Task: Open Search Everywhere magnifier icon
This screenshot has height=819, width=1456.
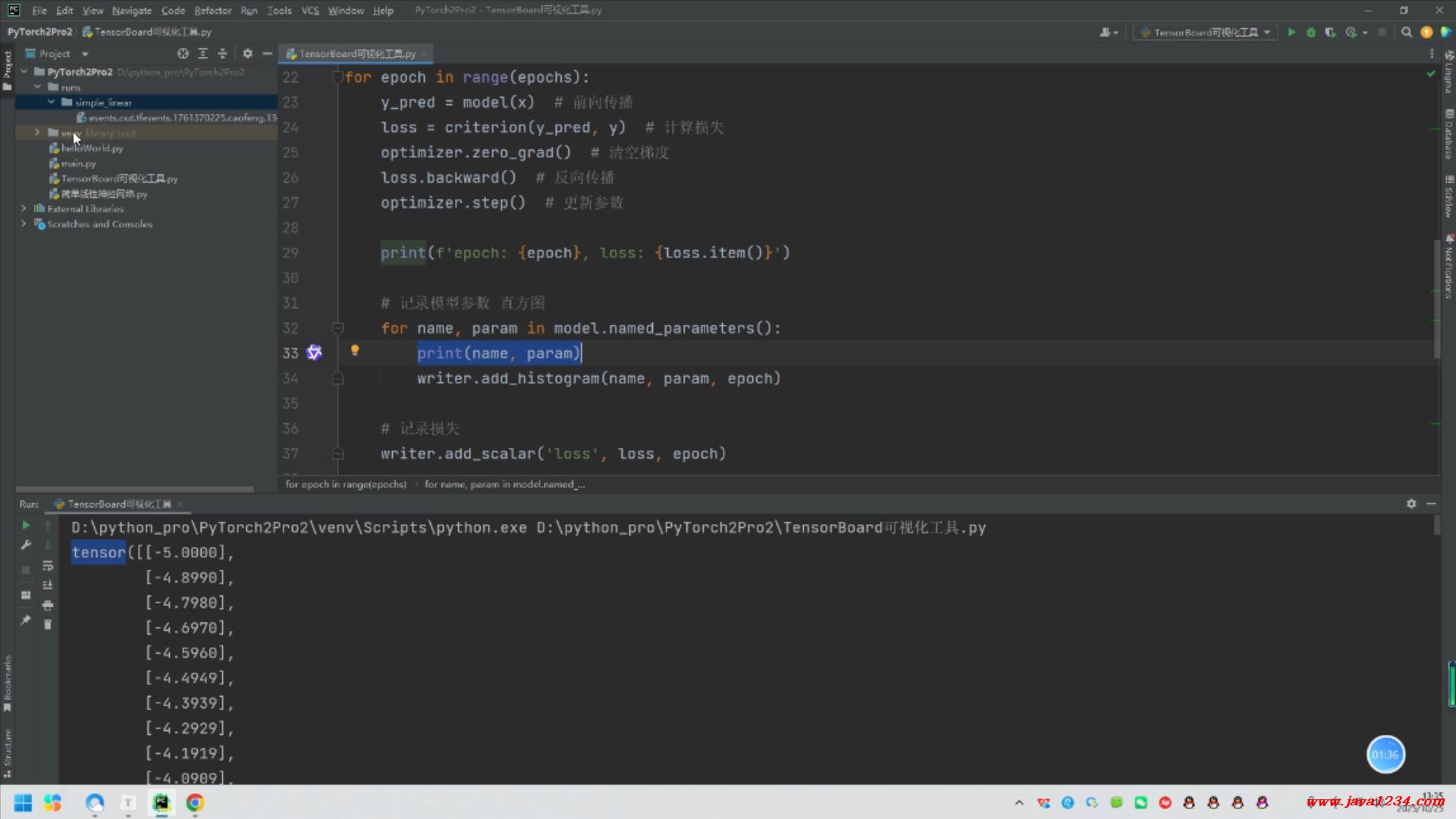Action: (1407, 32)
